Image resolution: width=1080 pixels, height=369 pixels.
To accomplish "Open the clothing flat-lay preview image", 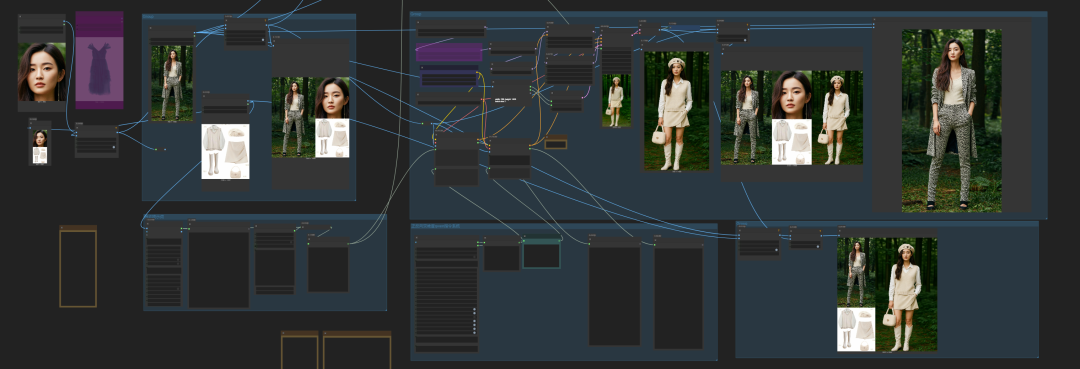I will [x=225, y=151].
